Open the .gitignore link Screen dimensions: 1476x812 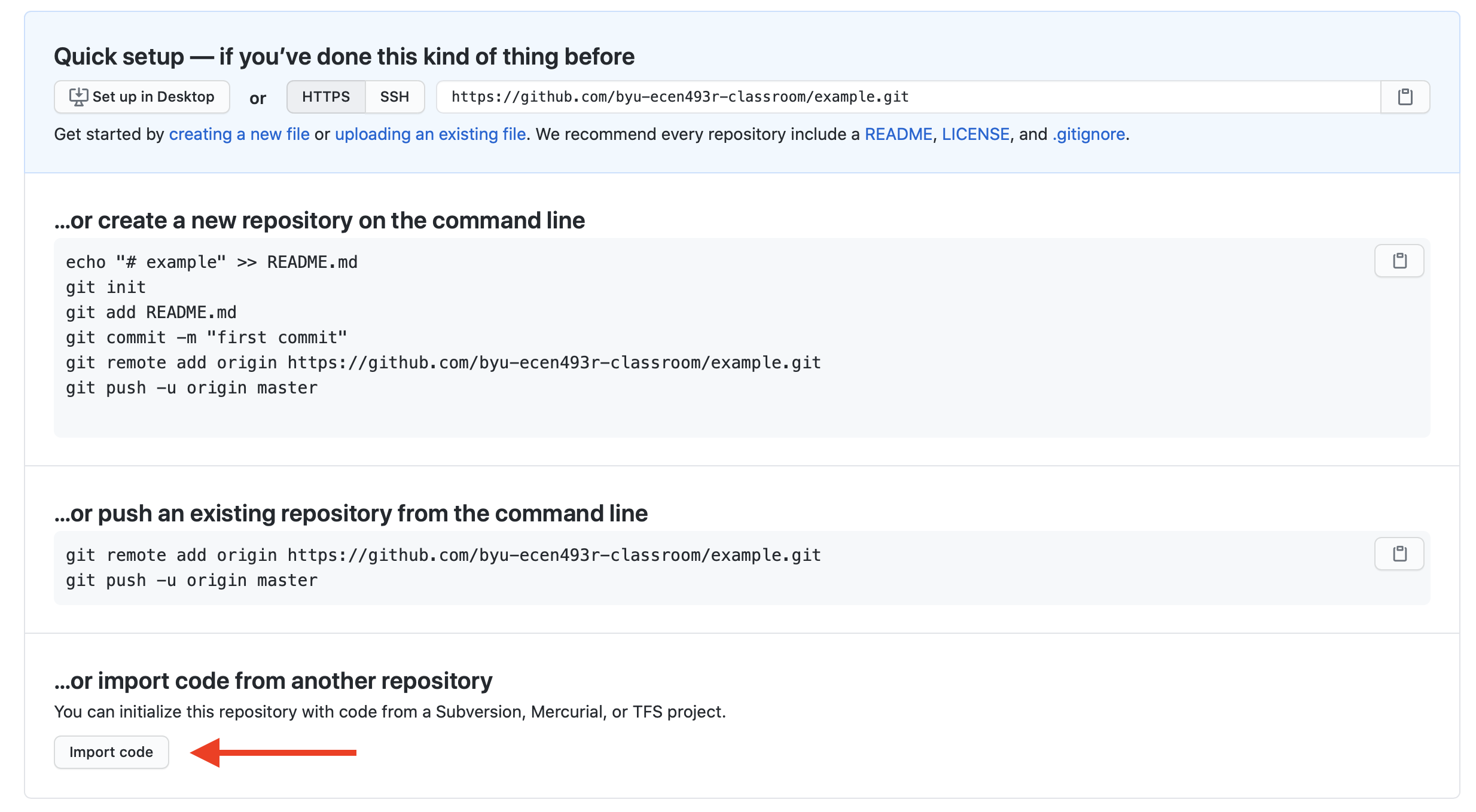tap(1087, 134)
